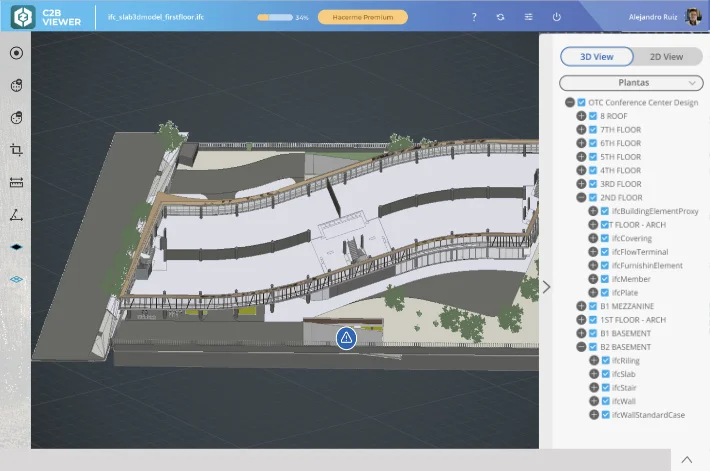
Task: Click the C2B Viewer logo
Action: (46, 17)
